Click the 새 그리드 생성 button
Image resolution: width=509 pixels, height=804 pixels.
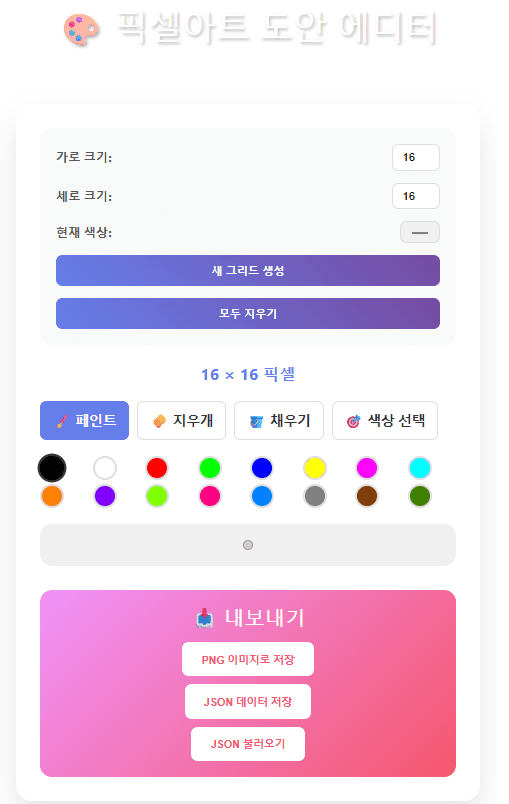coord(248,271)
